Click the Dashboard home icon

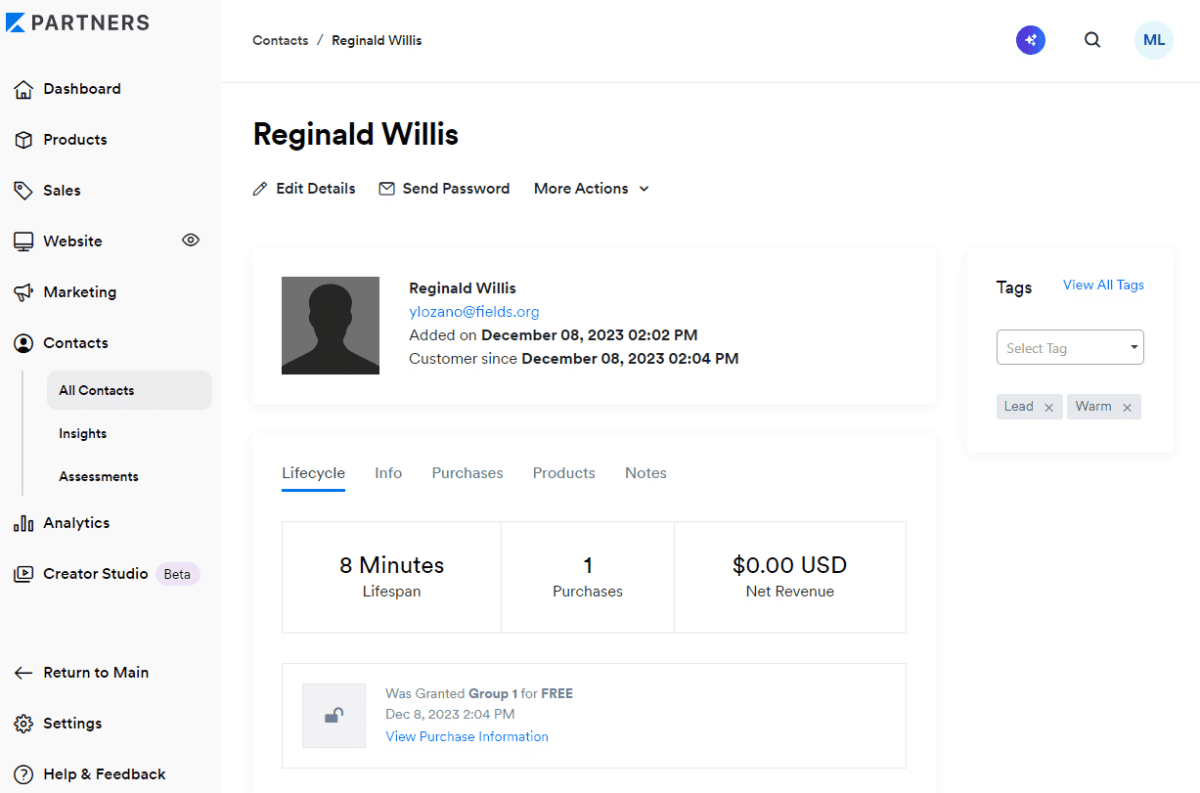click(23, 89)
